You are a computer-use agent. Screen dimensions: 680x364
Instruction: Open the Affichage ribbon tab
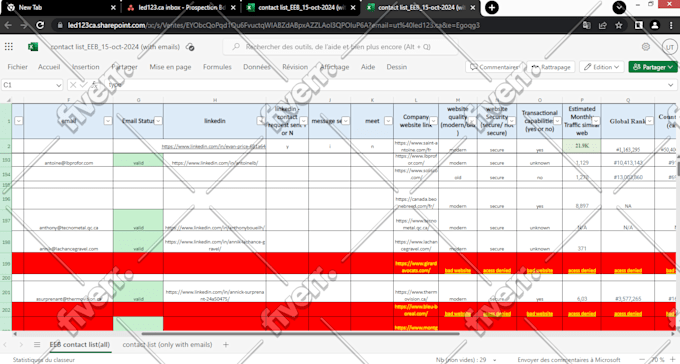pyautogui.click(x=334, y=67)
